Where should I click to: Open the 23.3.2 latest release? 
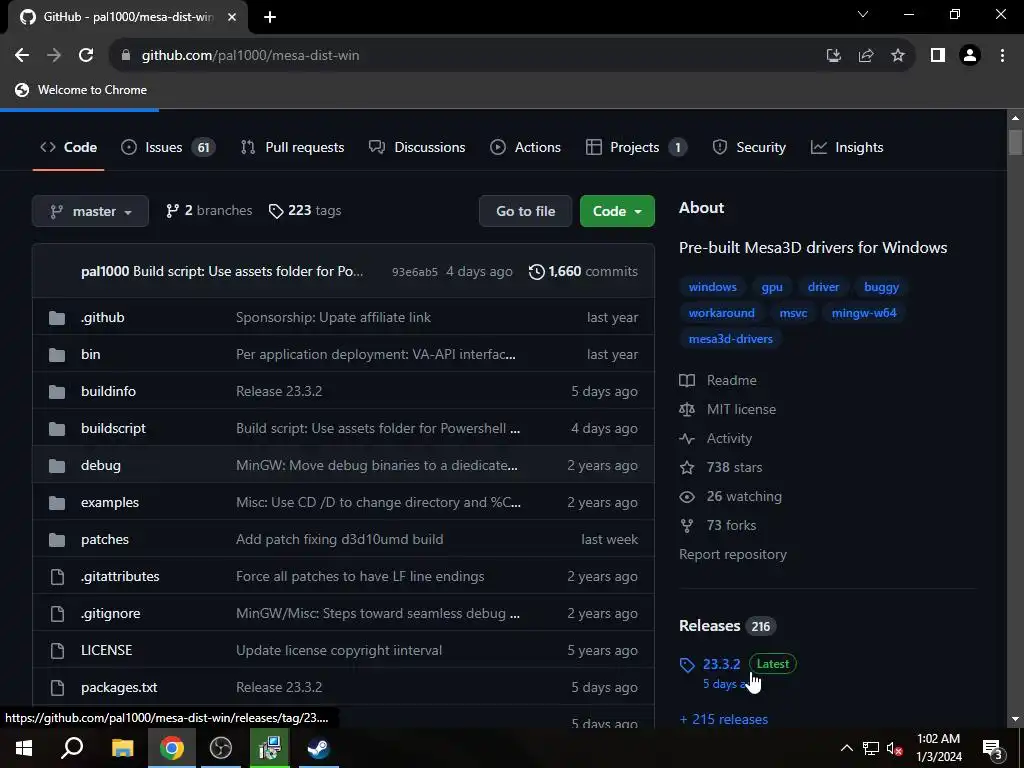coord(722,664)
